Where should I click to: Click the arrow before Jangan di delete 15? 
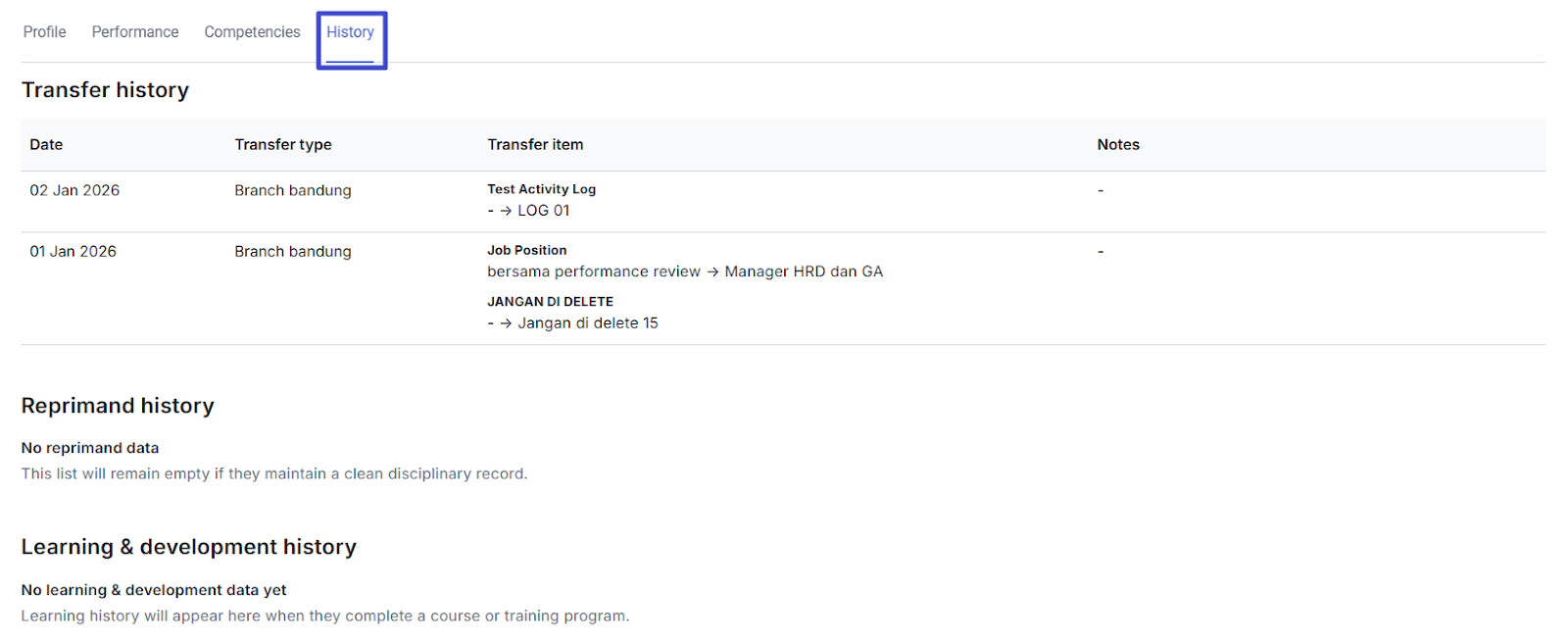tap(506, 323)
